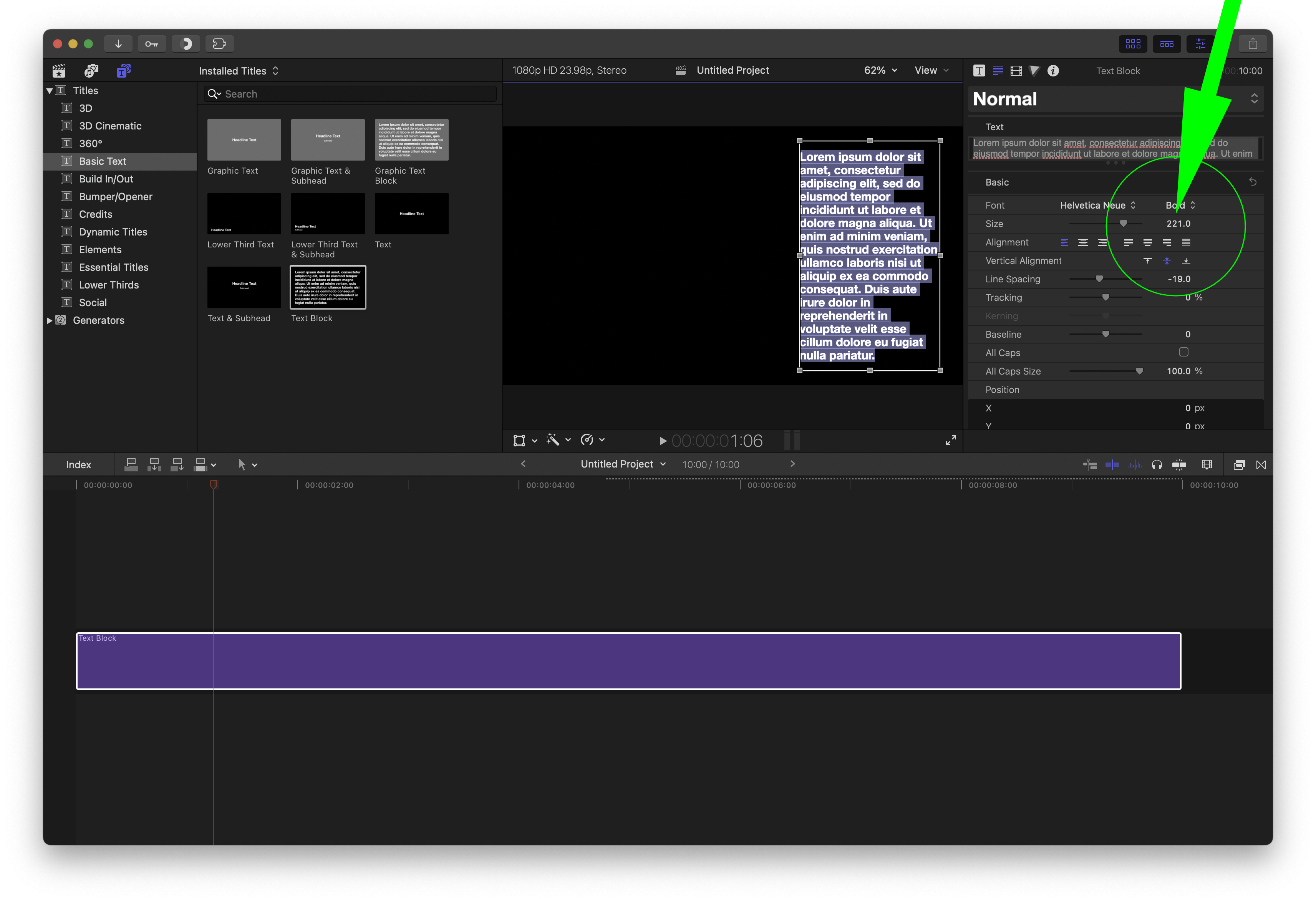Click the Share export icon

[x=1253, y=43]
